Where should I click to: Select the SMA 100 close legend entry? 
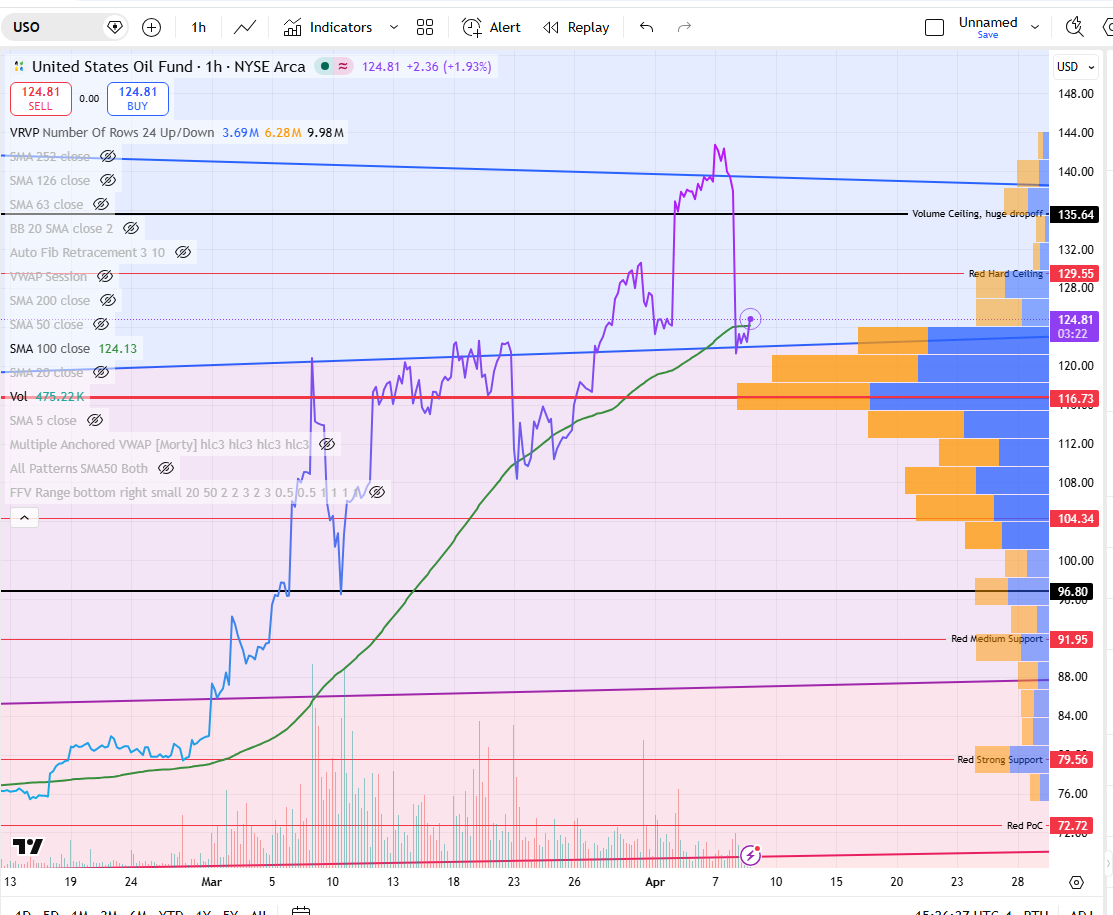tap(50, 349)
